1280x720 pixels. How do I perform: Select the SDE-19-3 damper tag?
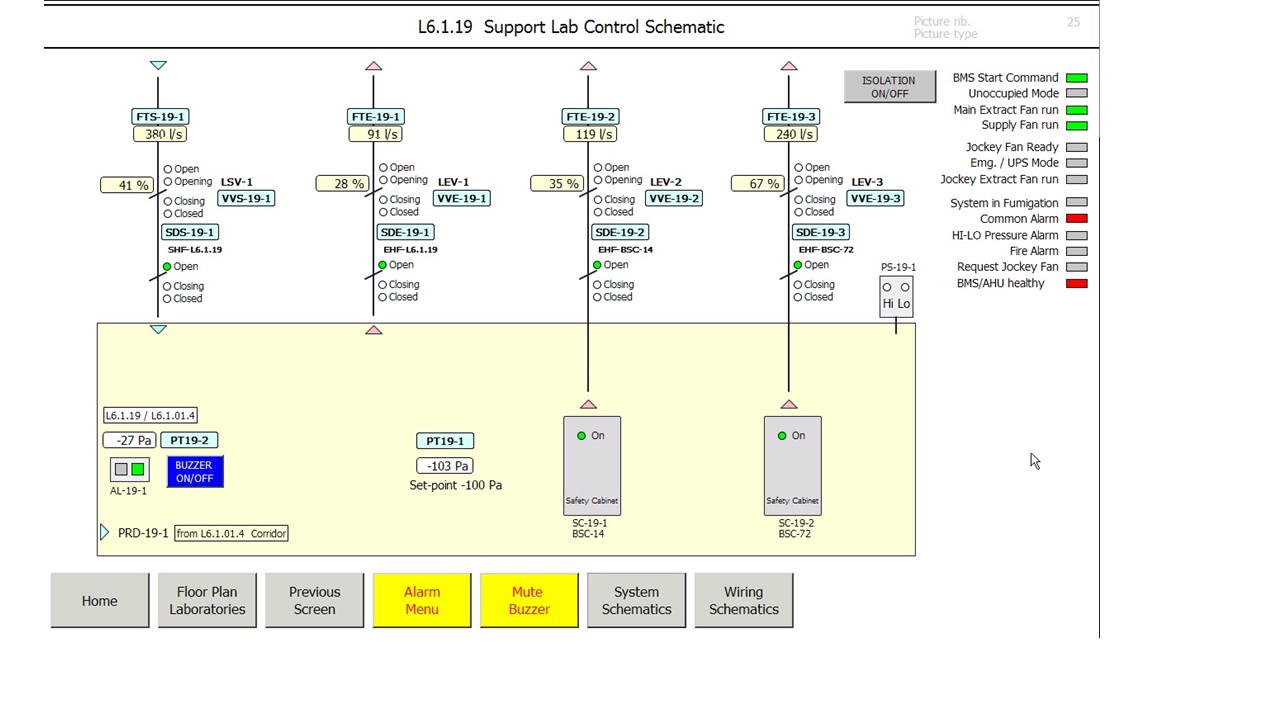[x=821, y=232]
